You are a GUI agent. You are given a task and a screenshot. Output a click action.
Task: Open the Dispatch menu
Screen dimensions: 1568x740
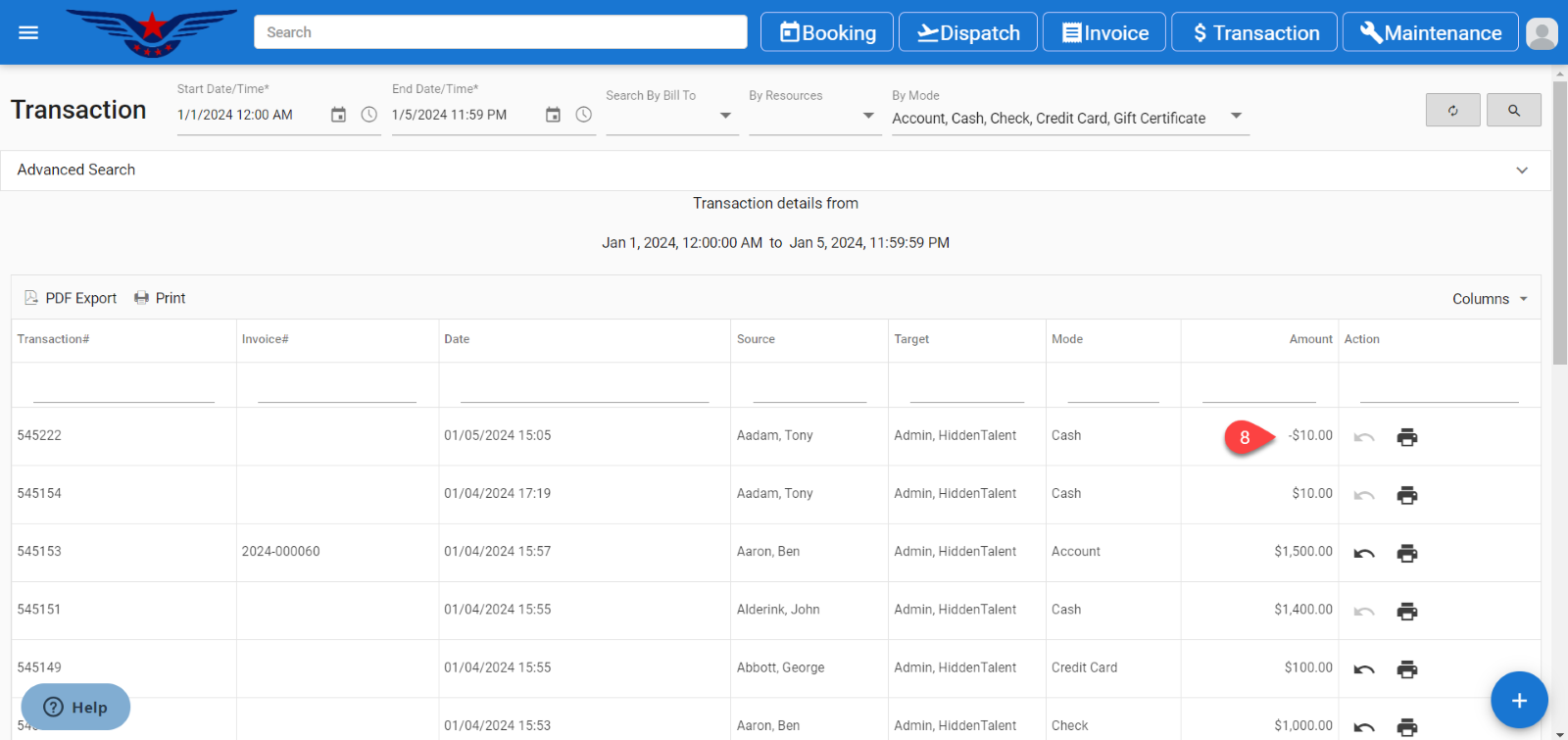pos(967,32)
